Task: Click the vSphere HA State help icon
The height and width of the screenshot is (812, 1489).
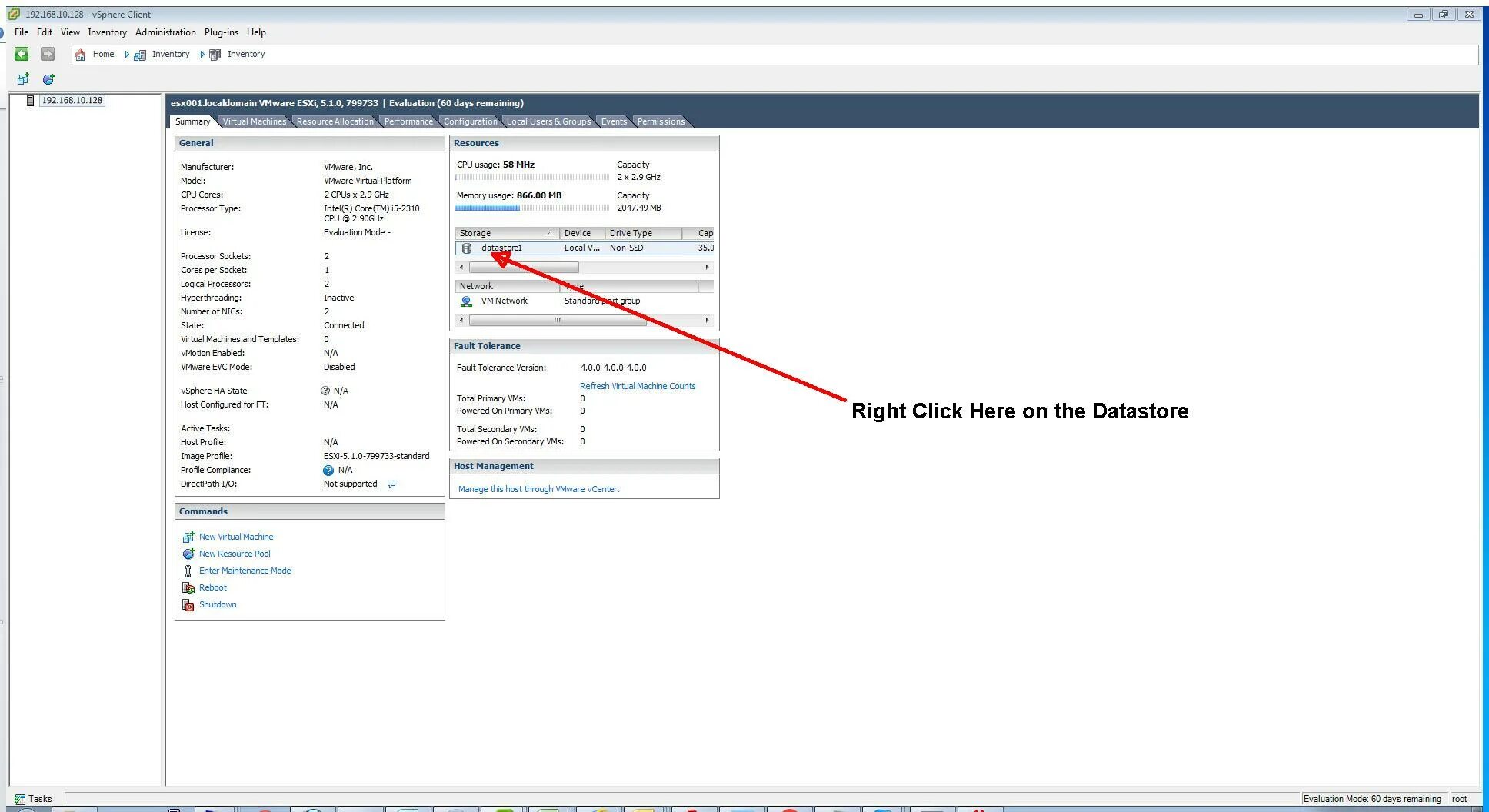Action: [x=325, y=391]
